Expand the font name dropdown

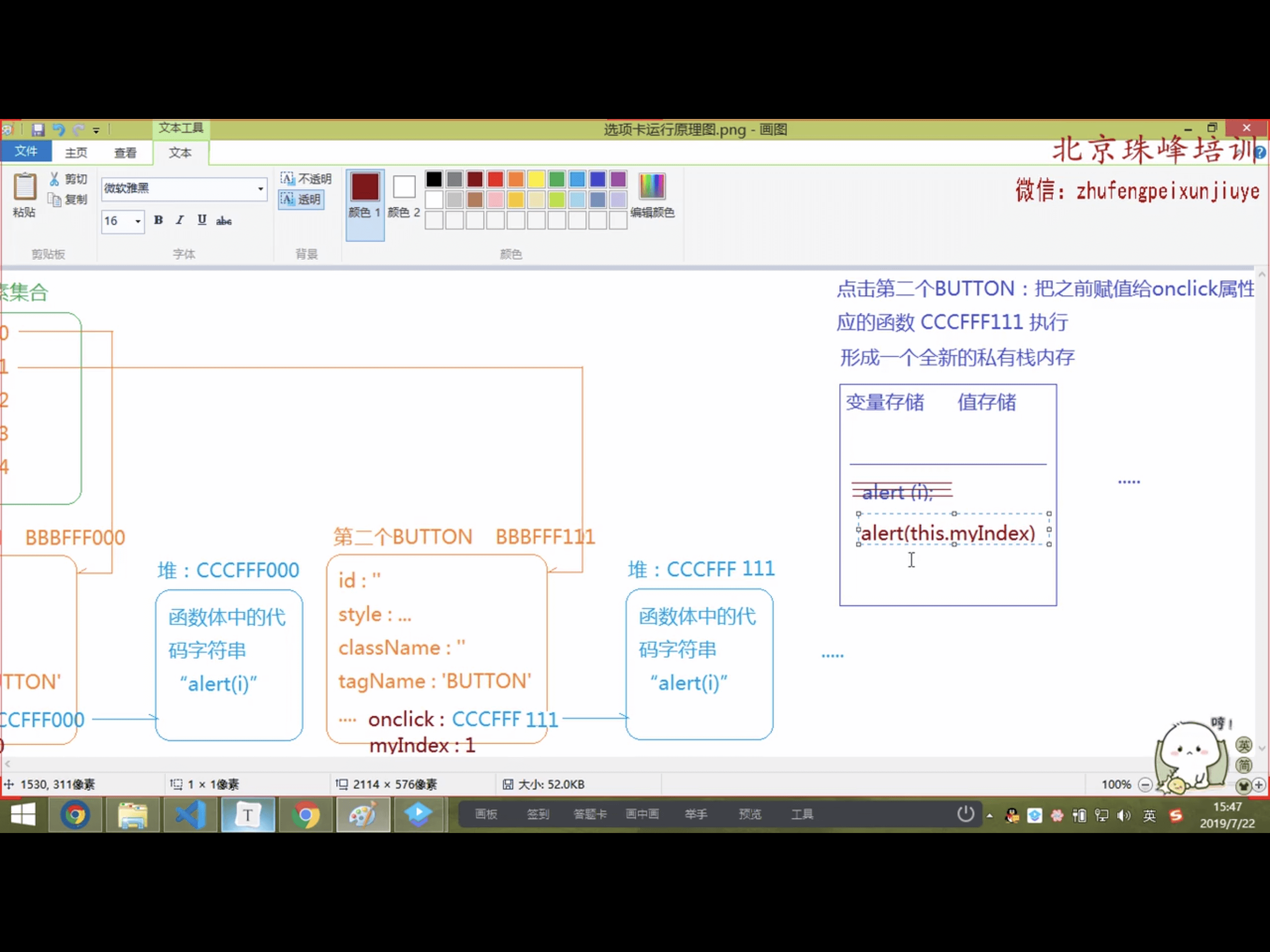261,189
